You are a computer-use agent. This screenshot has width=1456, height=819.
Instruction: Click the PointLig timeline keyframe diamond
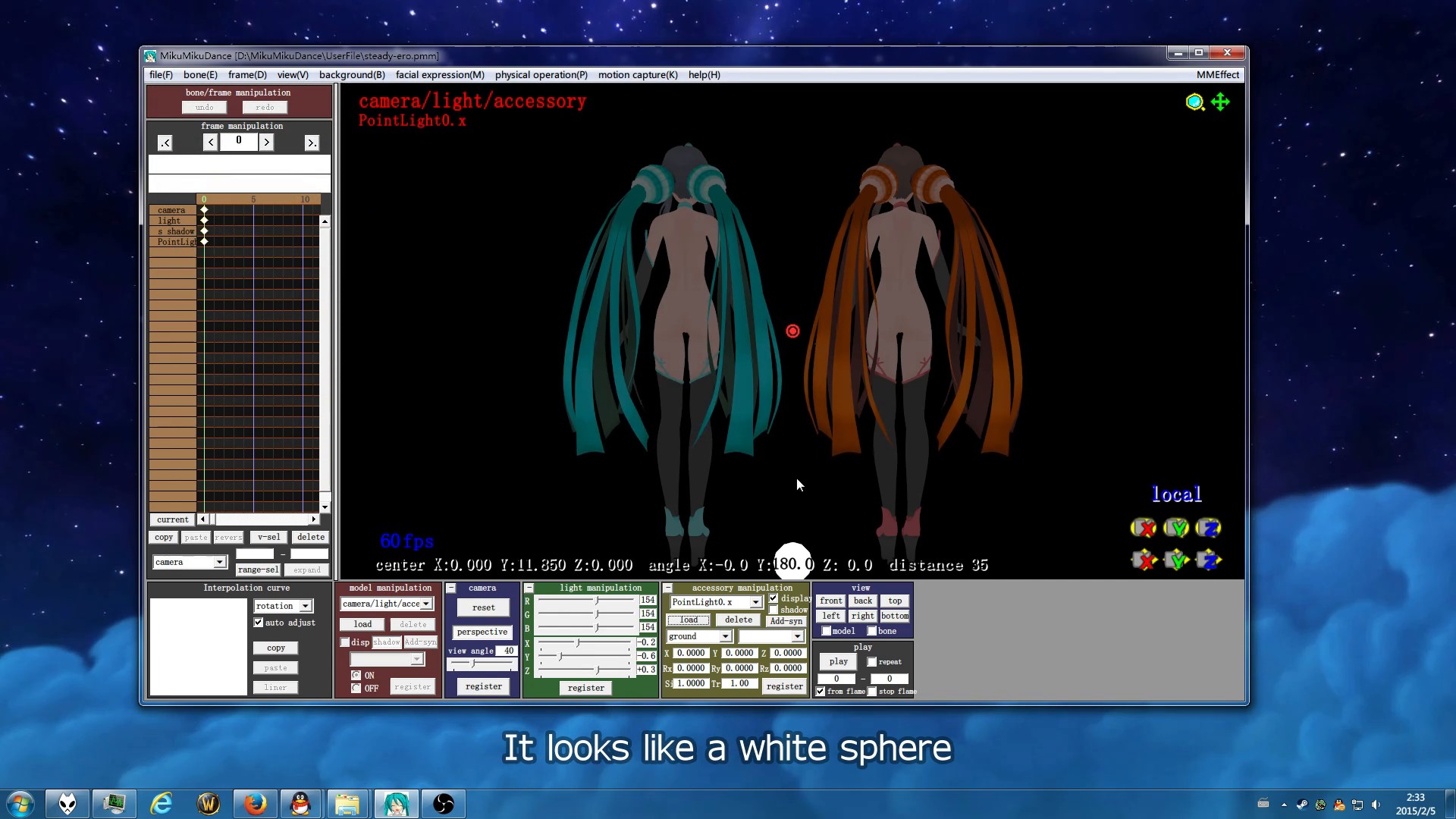pos(204,242)
